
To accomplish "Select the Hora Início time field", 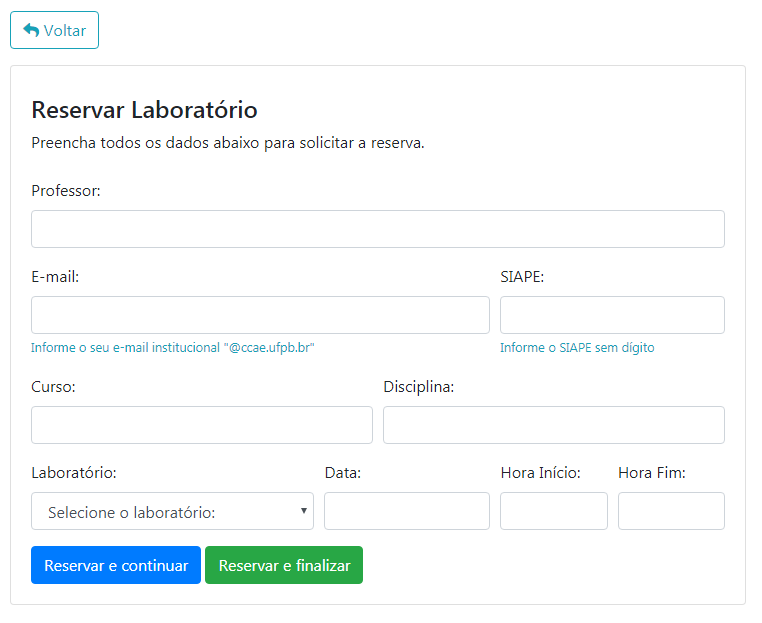I will tap(553, 511).
